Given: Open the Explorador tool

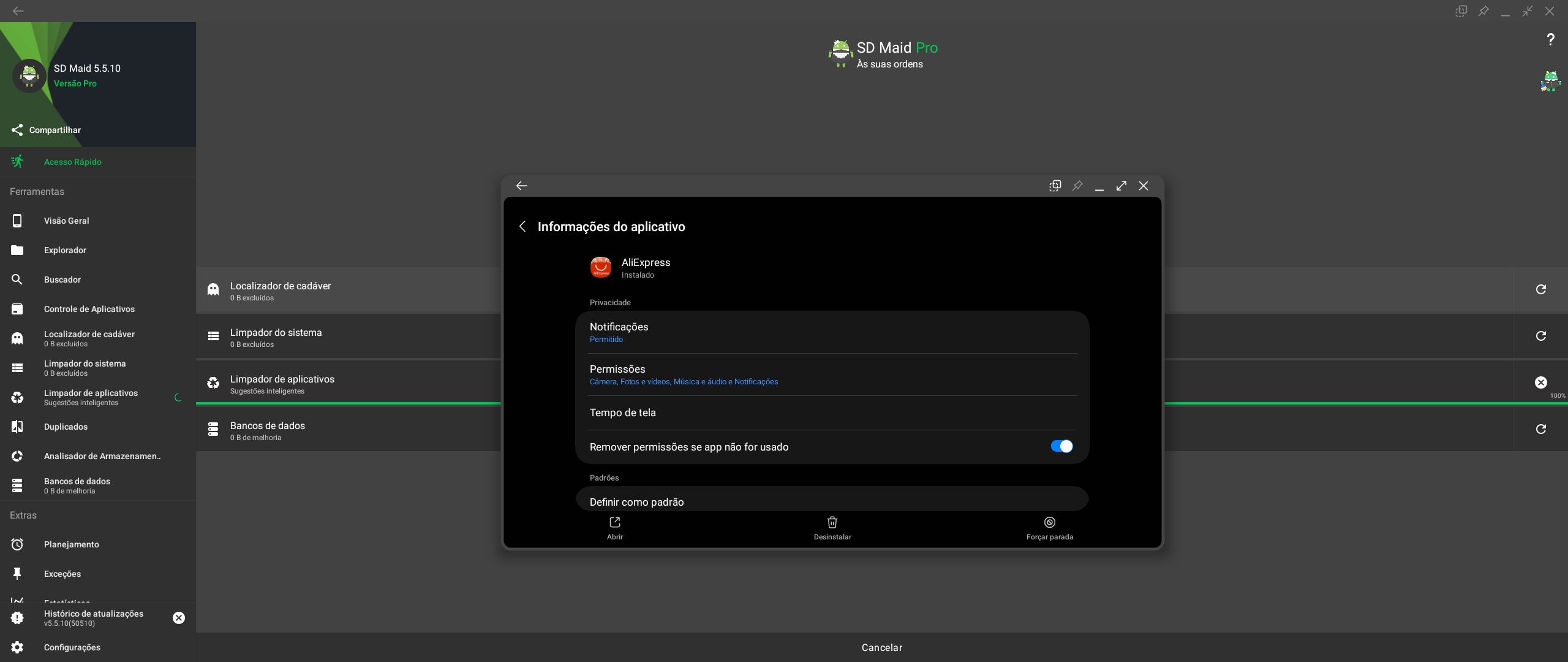Looking at the screenshot, I should pos(65,250).
